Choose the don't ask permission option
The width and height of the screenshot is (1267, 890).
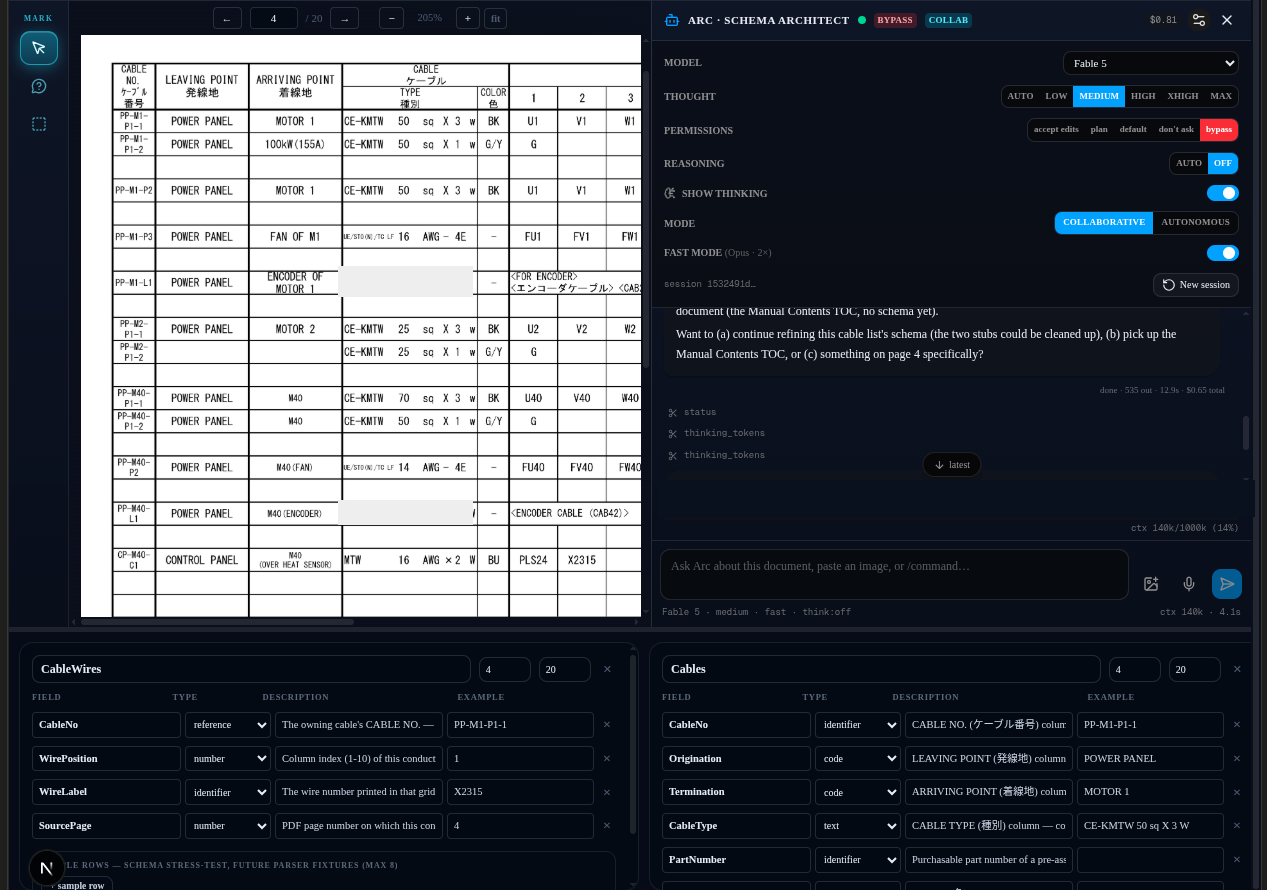coord(1176,130)
